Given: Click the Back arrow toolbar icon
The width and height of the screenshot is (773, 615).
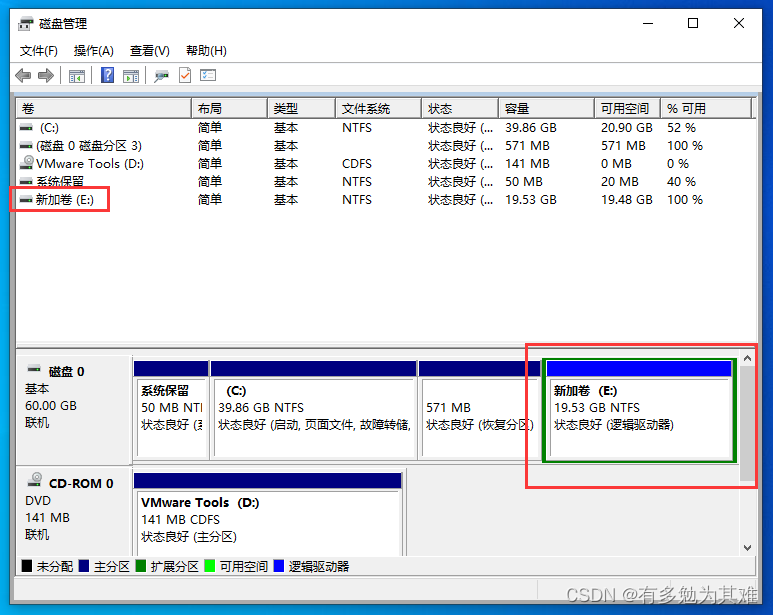Looking at the screenshot, I should (23, 75).
